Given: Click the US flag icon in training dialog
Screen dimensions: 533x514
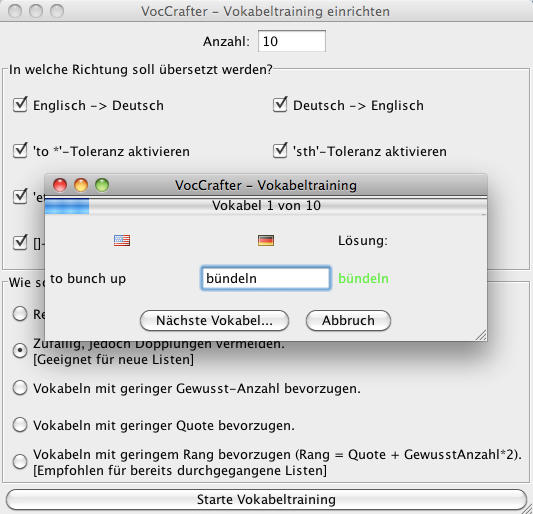Looking at the screenshot, I should click(x=122, y=240).
